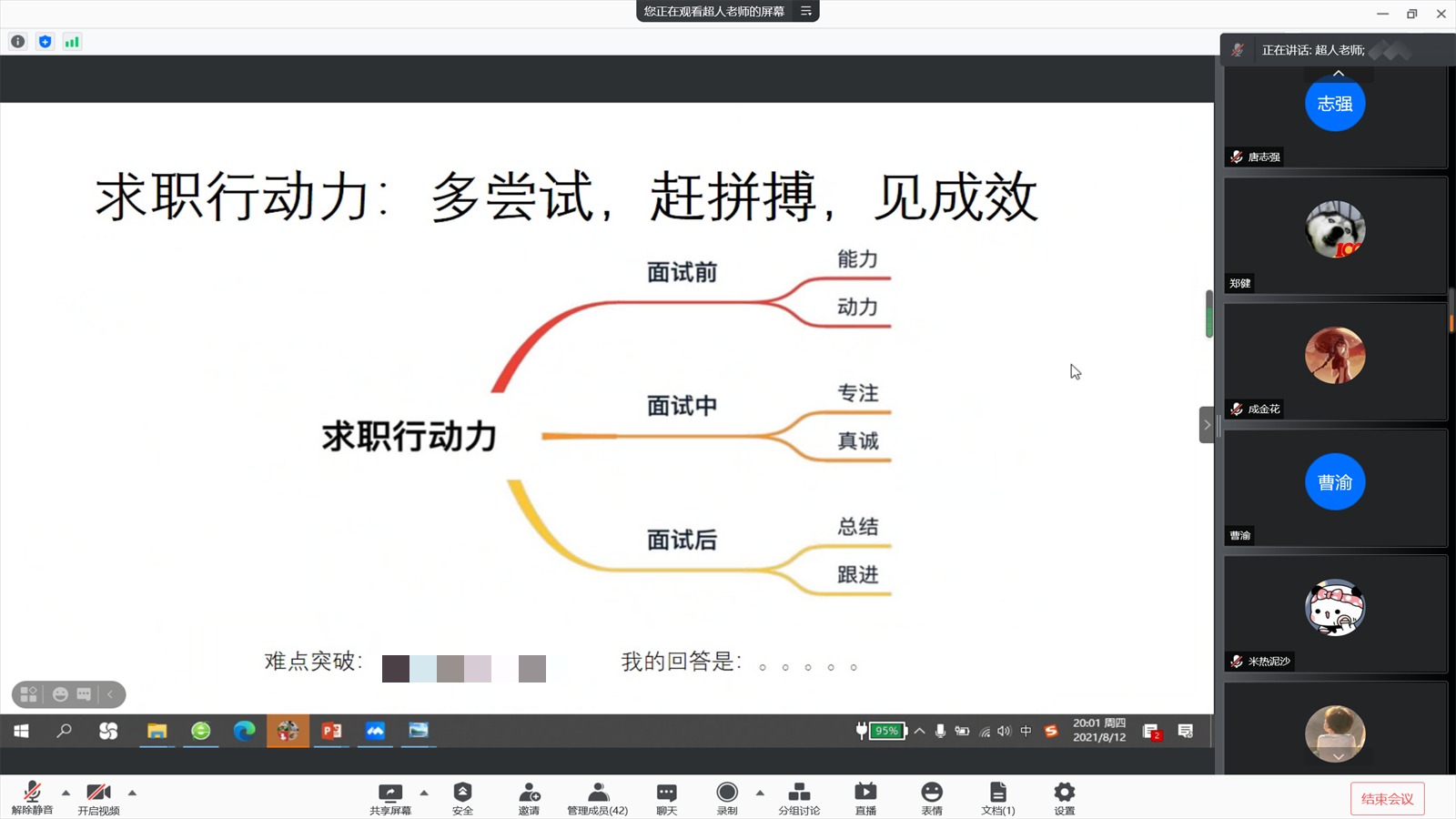This screenshot has height=819, width=1456.
Task: Open 管理成员(42) participants panel
Action: click(597, 796)
